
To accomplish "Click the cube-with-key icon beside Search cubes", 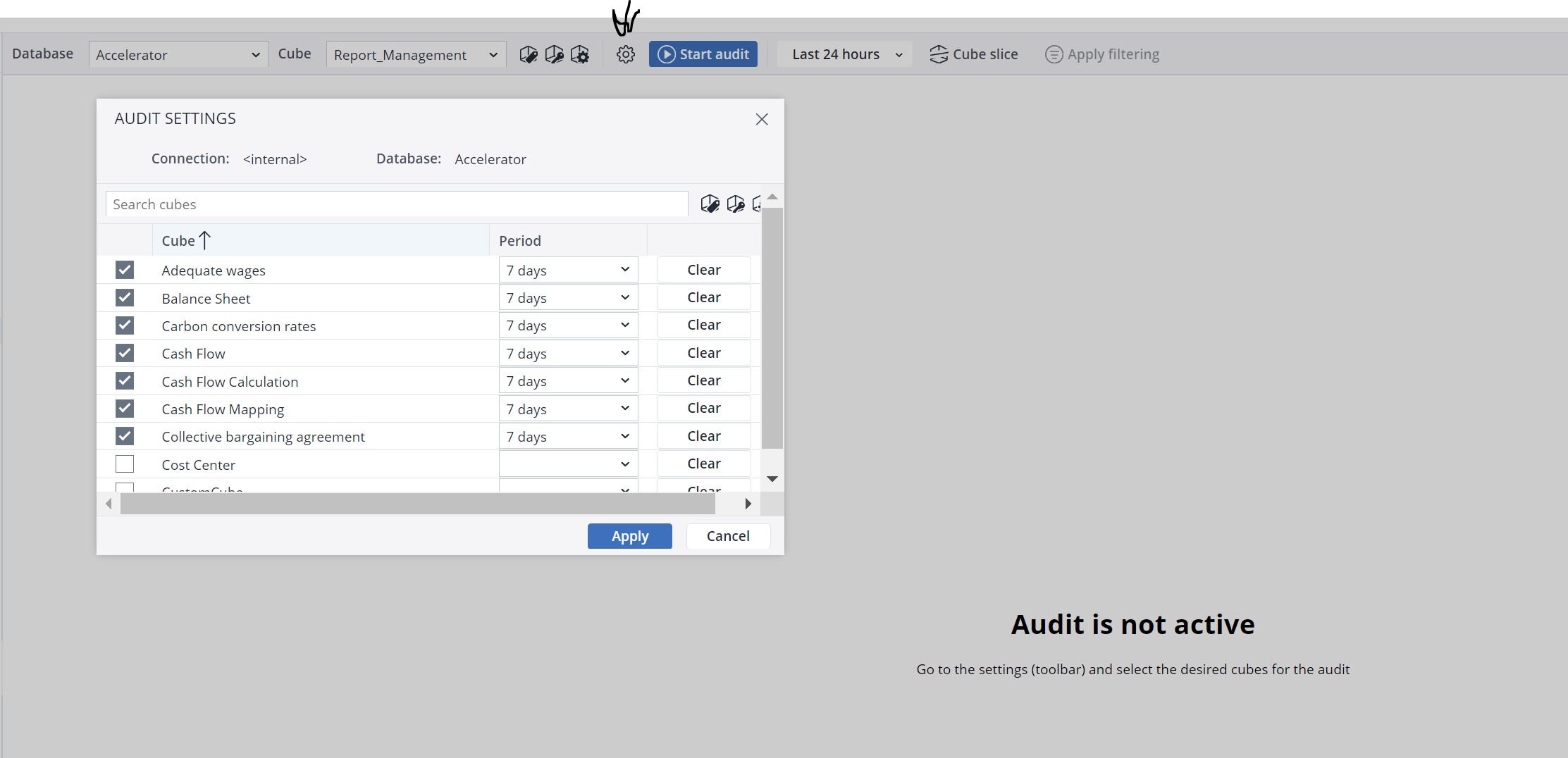I will (735, 204).
